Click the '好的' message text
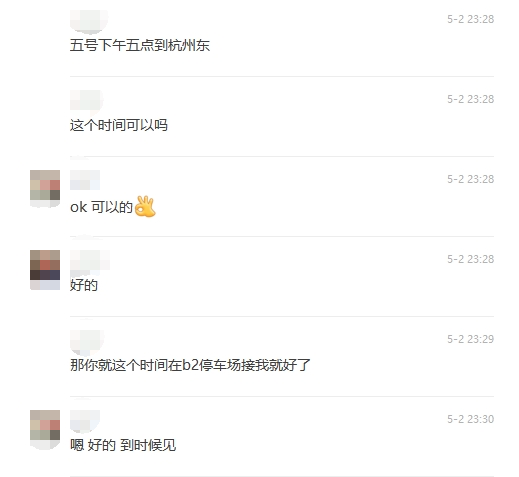 coord(84,285)
